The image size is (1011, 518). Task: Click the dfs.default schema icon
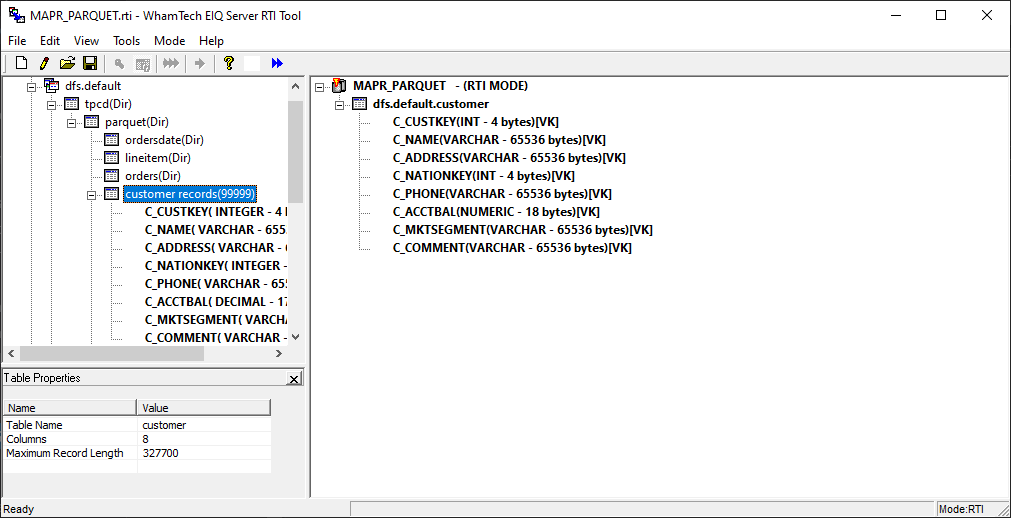coord(52,86)
